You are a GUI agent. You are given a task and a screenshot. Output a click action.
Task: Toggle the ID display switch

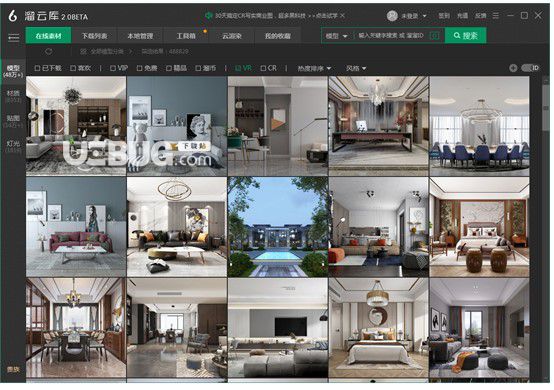tap(530, 68)
